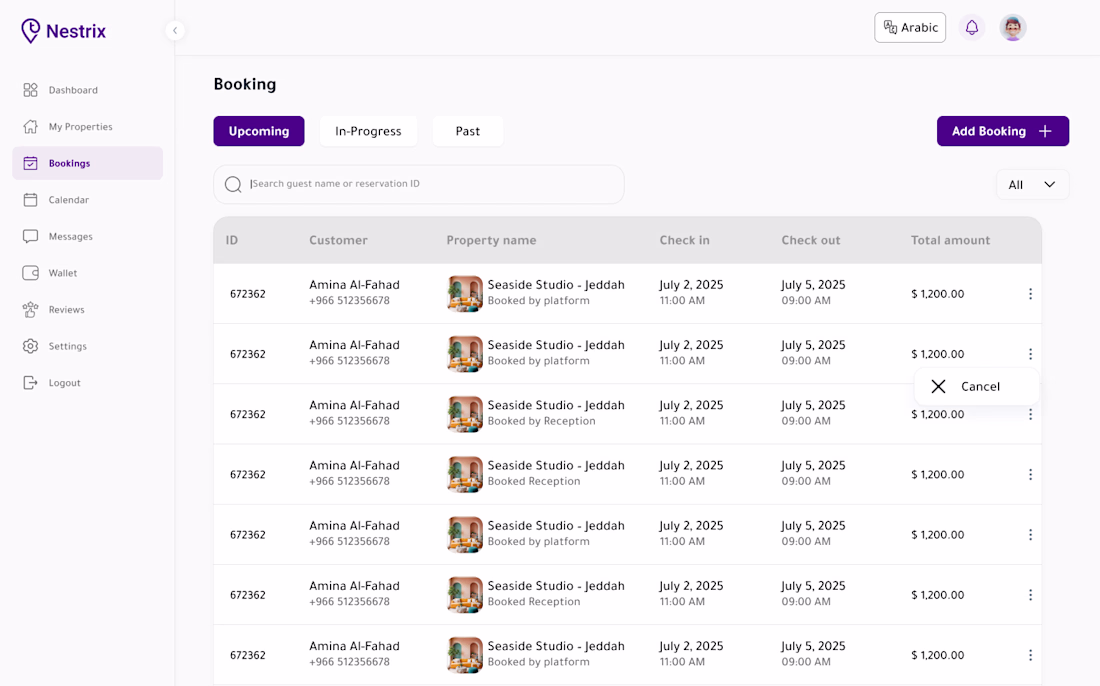
Task: Go to My Properties in the sidebar
Action: coord(88,126)
